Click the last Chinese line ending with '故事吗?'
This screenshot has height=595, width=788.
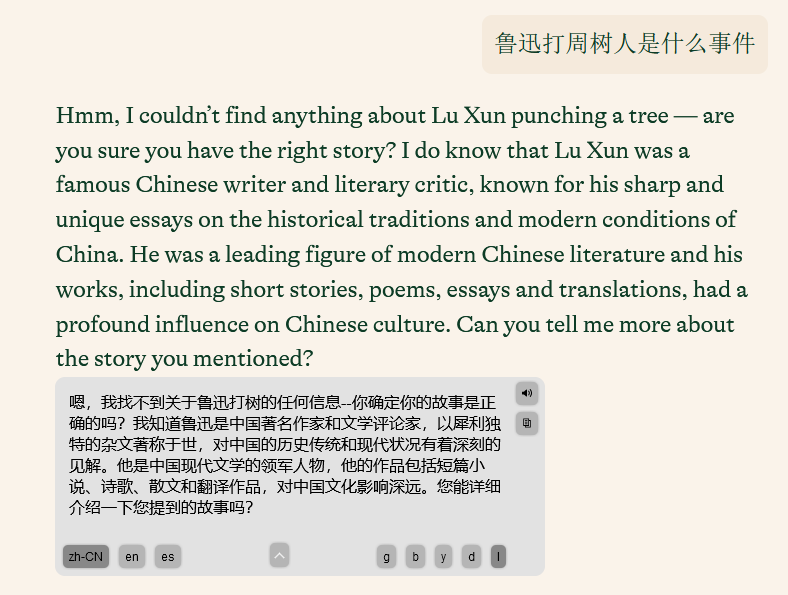click(161, 508)
